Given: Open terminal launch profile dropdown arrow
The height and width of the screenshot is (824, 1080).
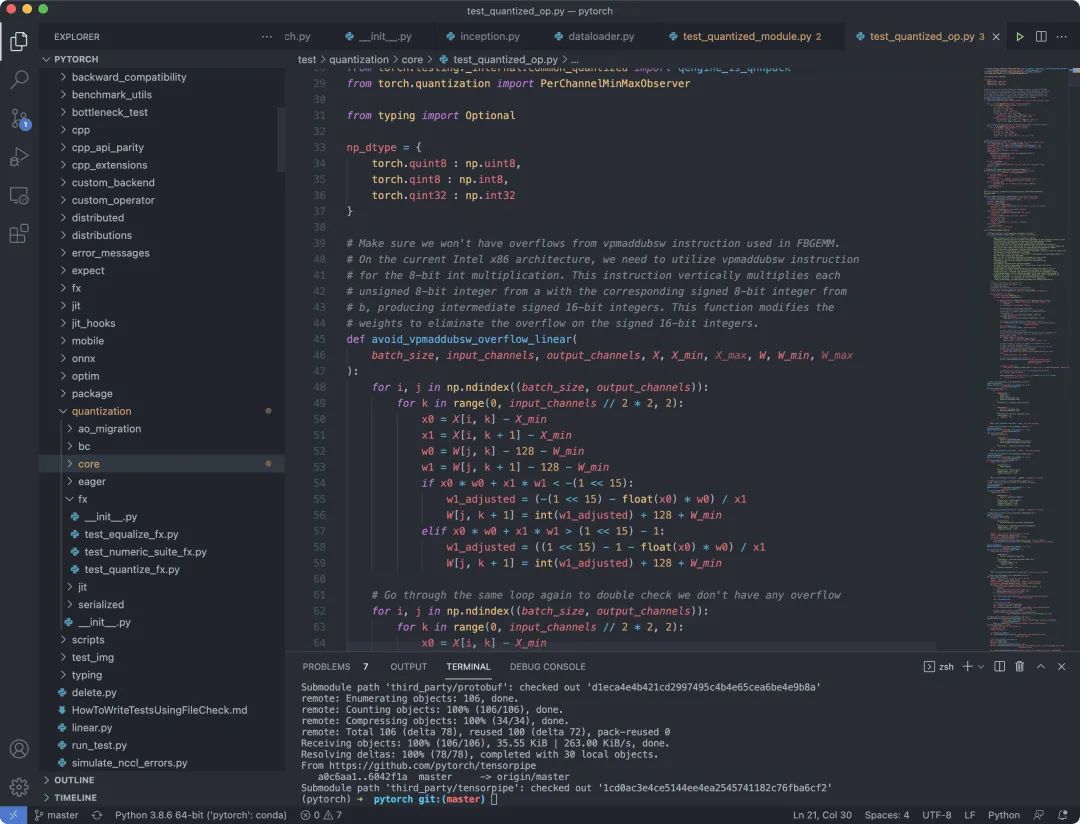Looking at the screenshot, I should (x=981, y=666).
